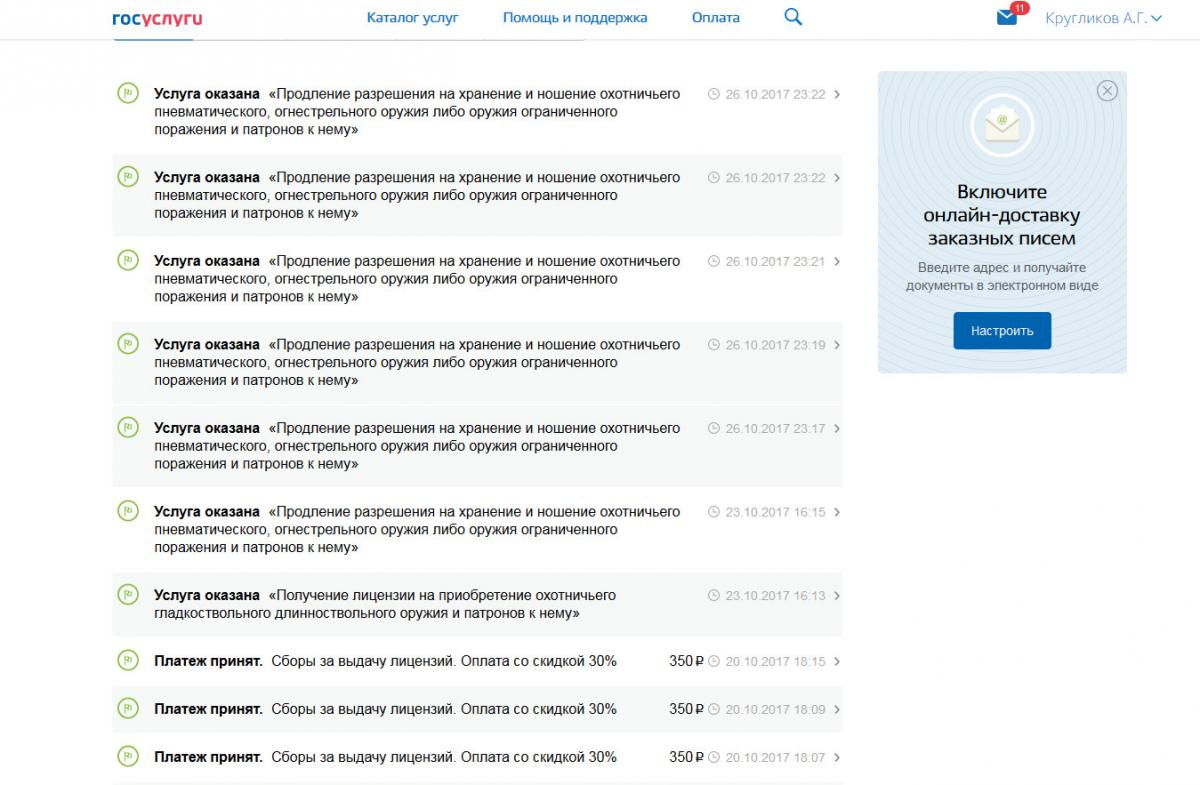
Task: Click the 350 ₽ amount of 18:09 payment
Action: point(687,709)
